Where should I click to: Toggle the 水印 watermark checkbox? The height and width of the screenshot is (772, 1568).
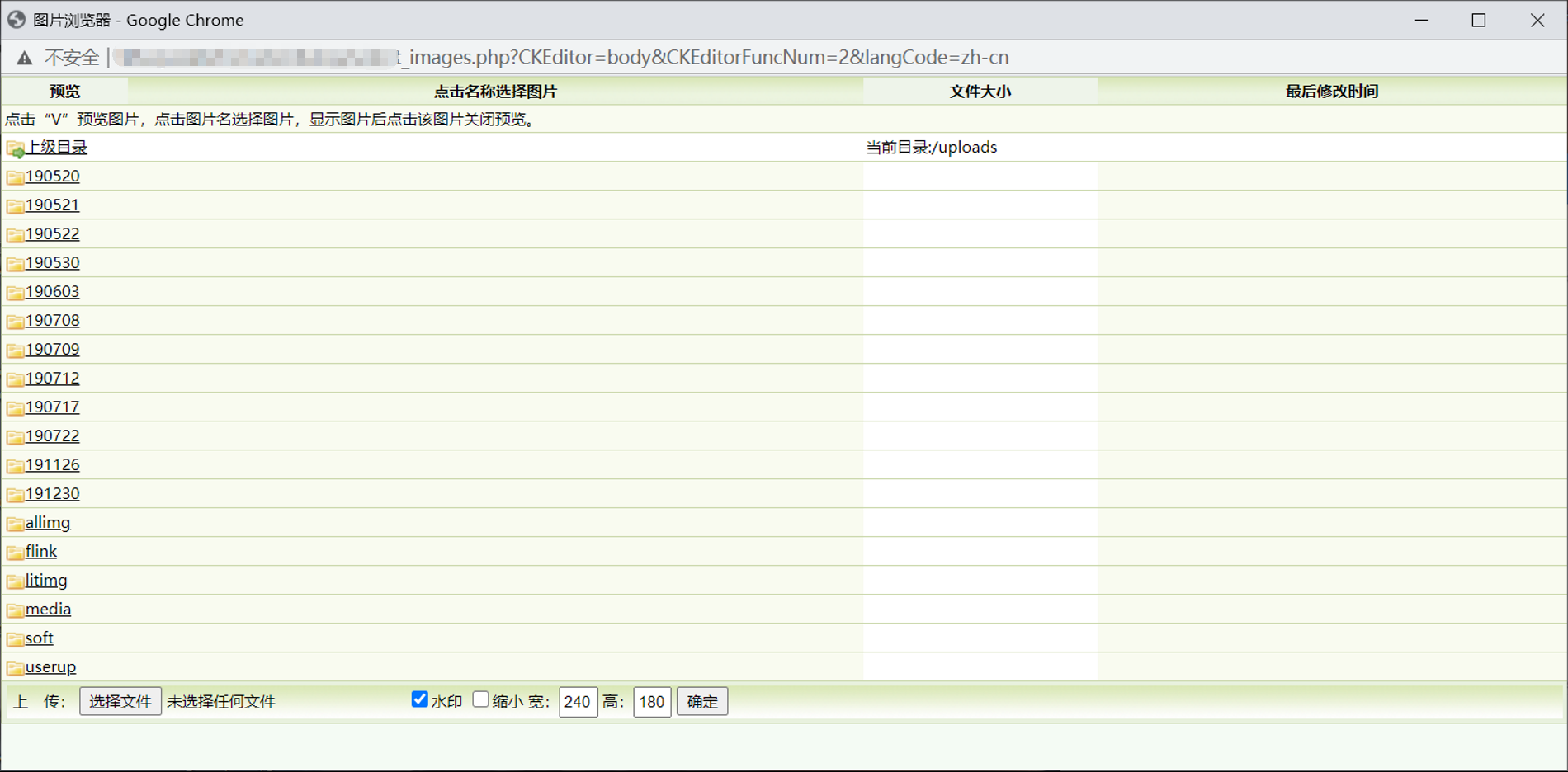[x=419, y=699]
